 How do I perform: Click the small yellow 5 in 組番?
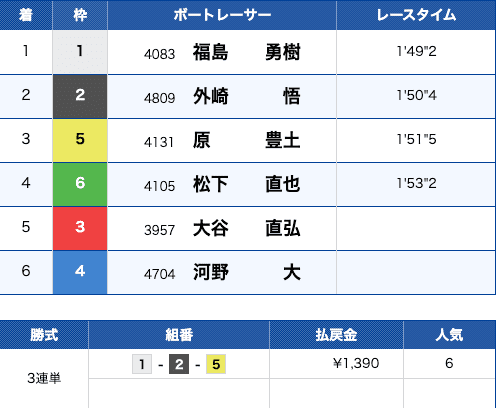pyautogui.click(x=216, y=364)
